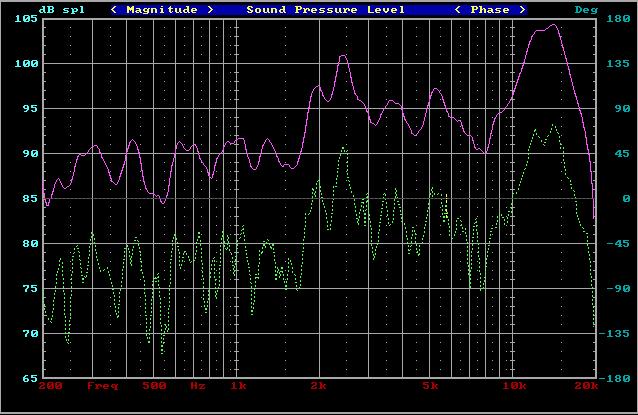Click the Sound Pressure Level title
The width and height of the screenshot is (638, 415).
pos(326,9)
